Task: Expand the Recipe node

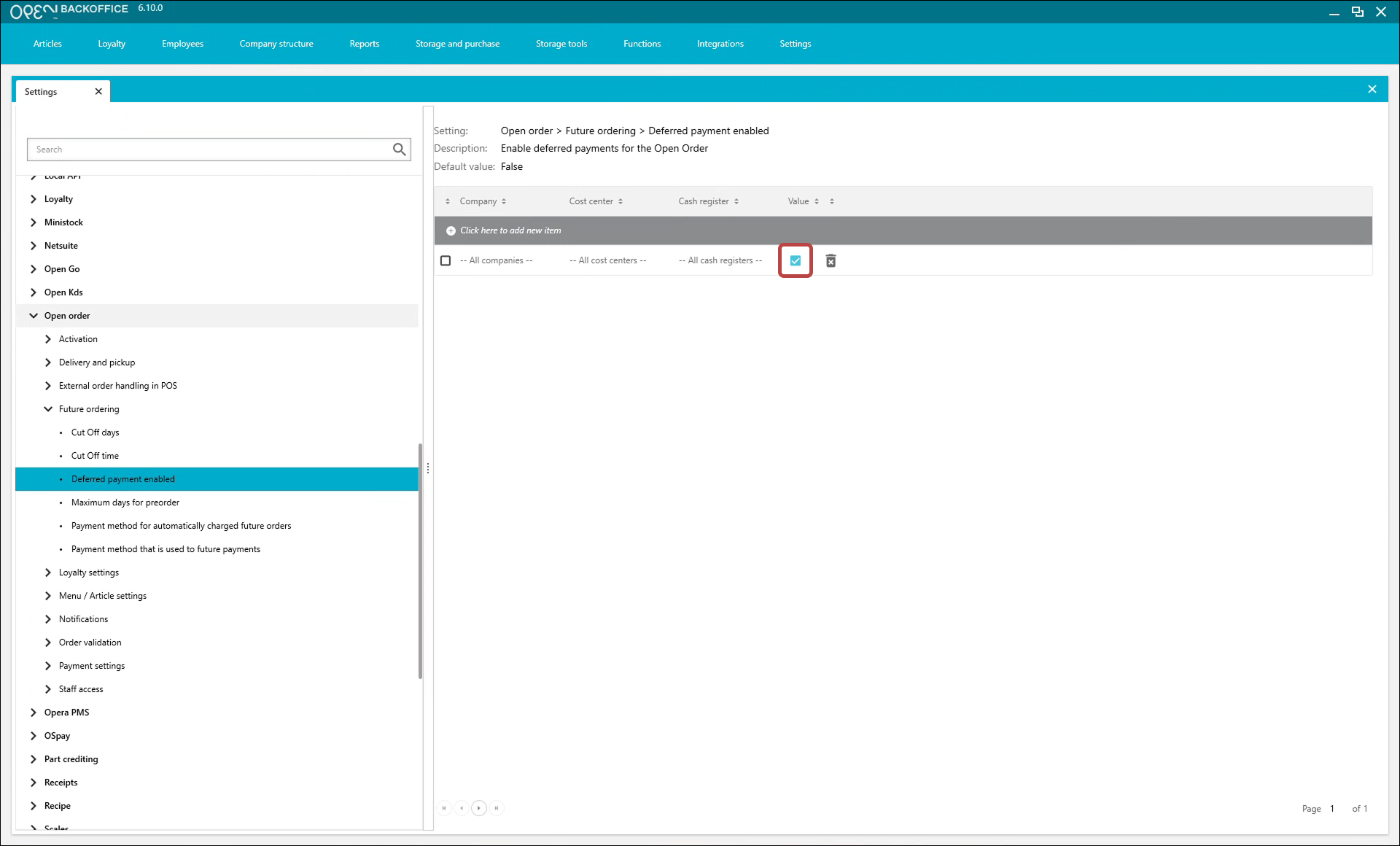Action: coord(34,806)
